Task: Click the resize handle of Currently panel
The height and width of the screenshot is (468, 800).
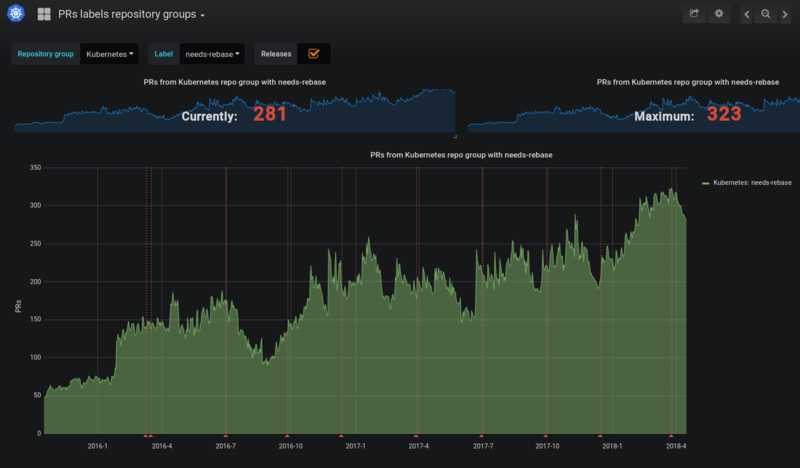Action: (455, 136)
